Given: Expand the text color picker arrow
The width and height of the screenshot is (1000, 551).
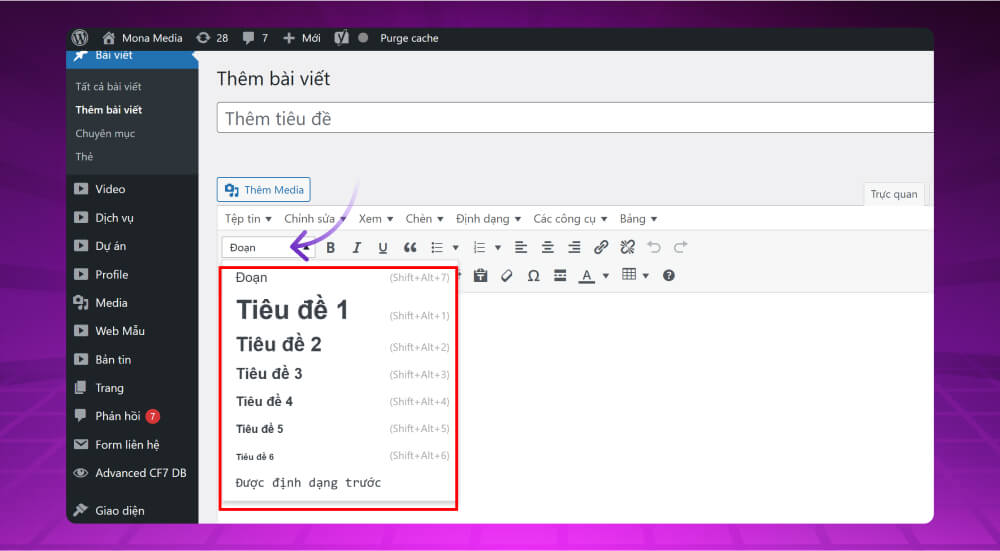Looking at the screenshot, I should [x=606, y=276].
